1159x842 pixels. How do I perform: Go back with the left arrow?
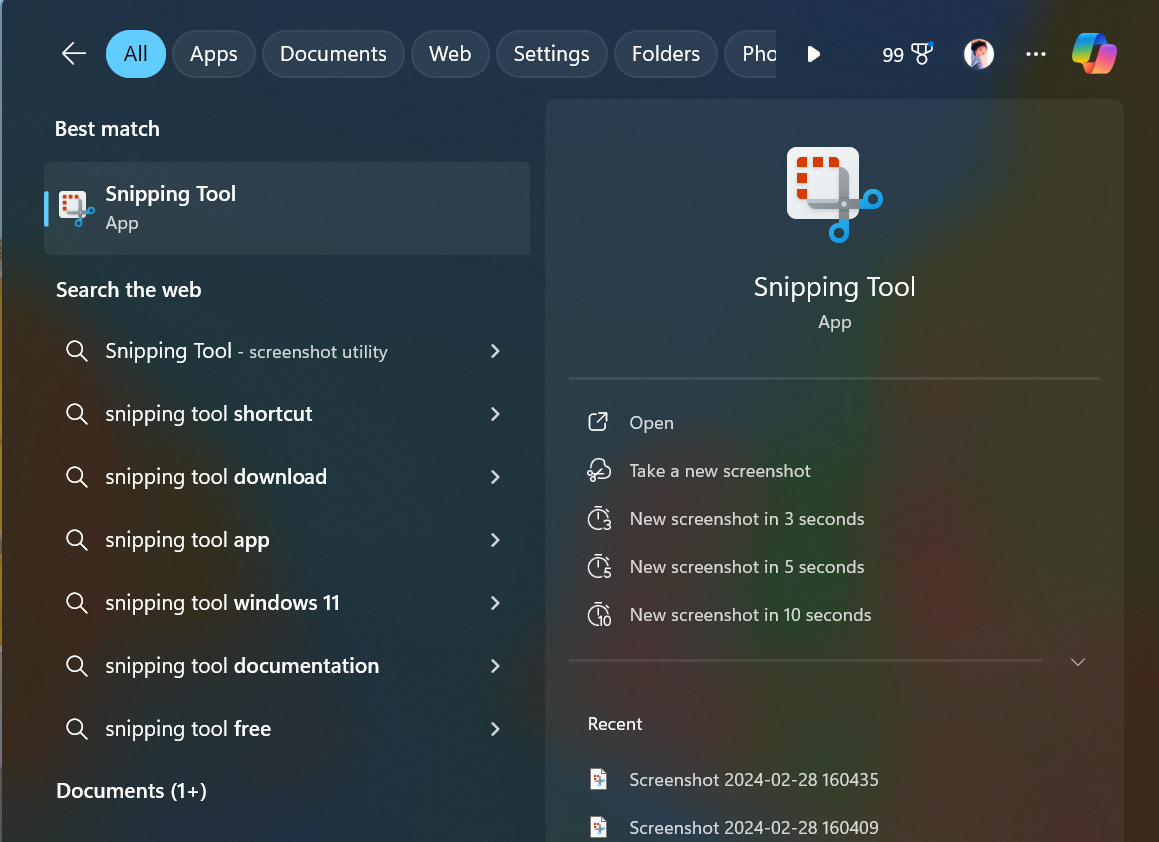click(73, 53)
